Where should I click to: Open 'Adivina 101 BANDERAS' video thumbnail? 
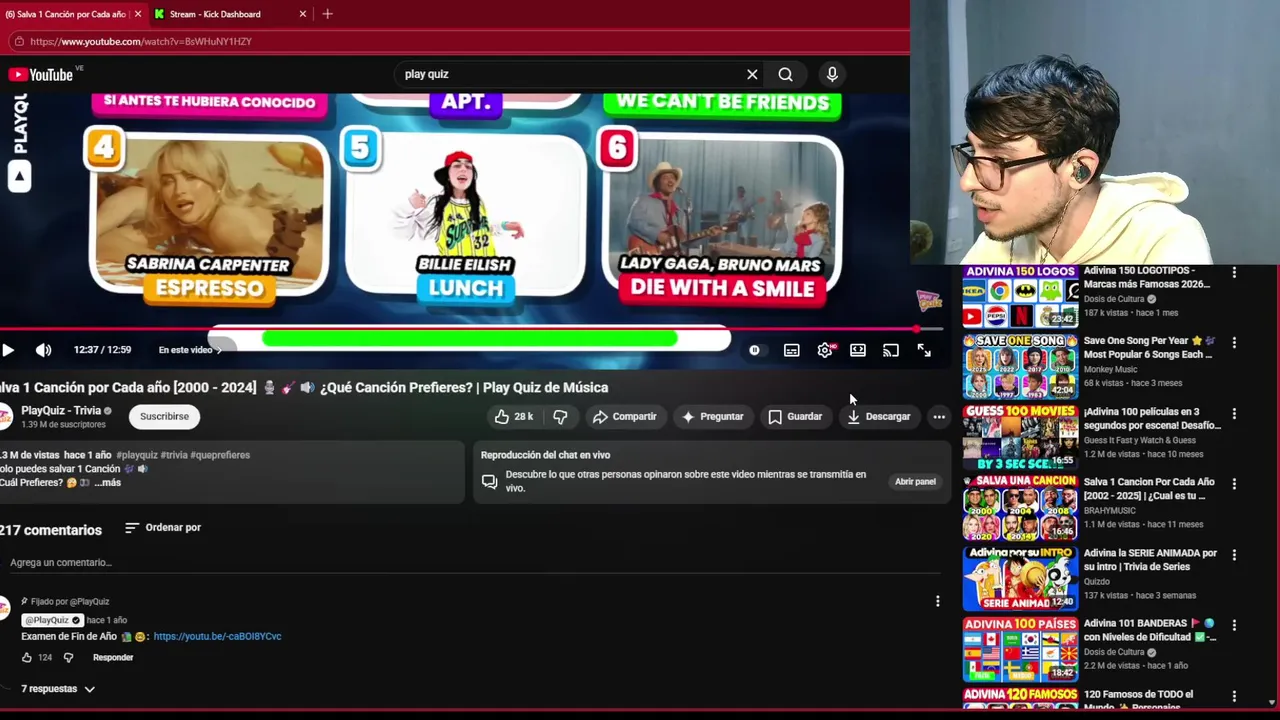click(1020, 649)
